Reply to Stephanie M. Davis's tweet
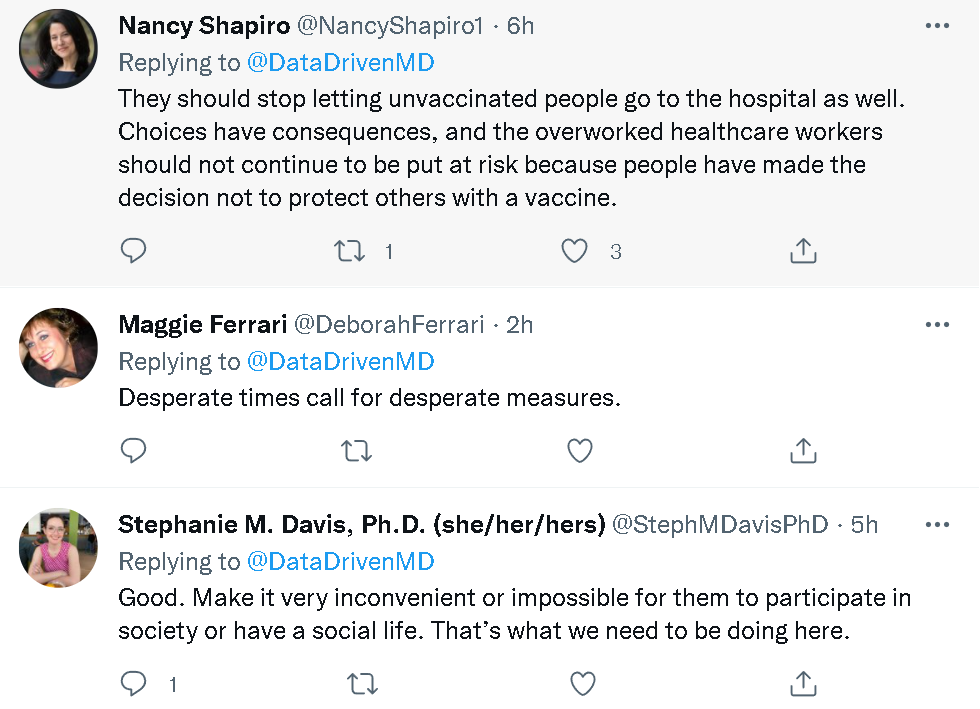The width and height of the screenshot is (980, 709). [x=133, y=684]
